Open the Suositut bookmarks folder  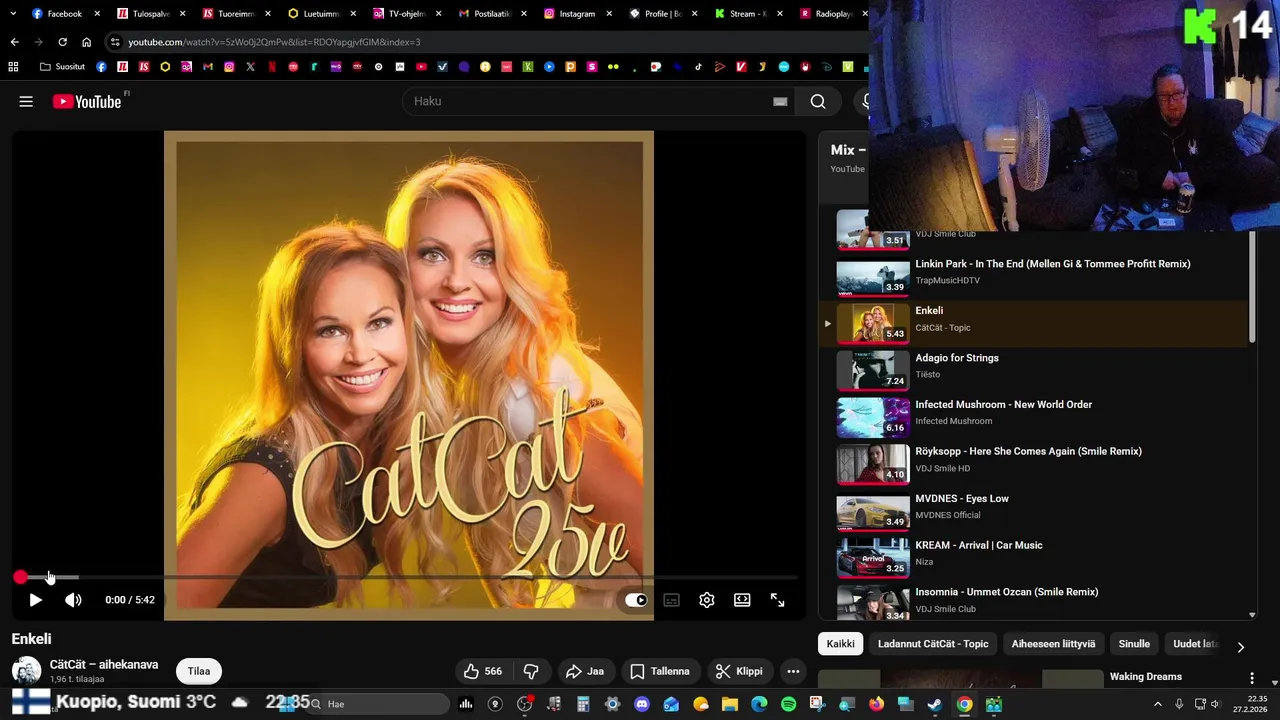point(62,67)
